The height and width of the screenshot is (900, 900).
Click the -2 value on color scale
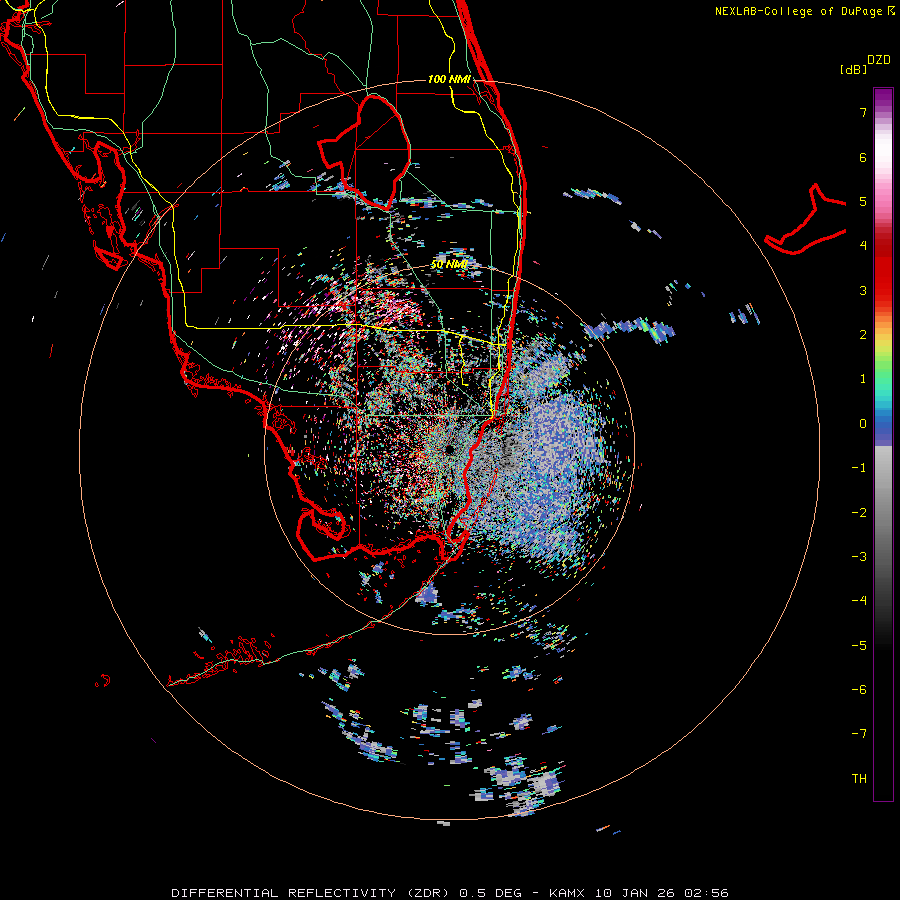coord(859,513)
